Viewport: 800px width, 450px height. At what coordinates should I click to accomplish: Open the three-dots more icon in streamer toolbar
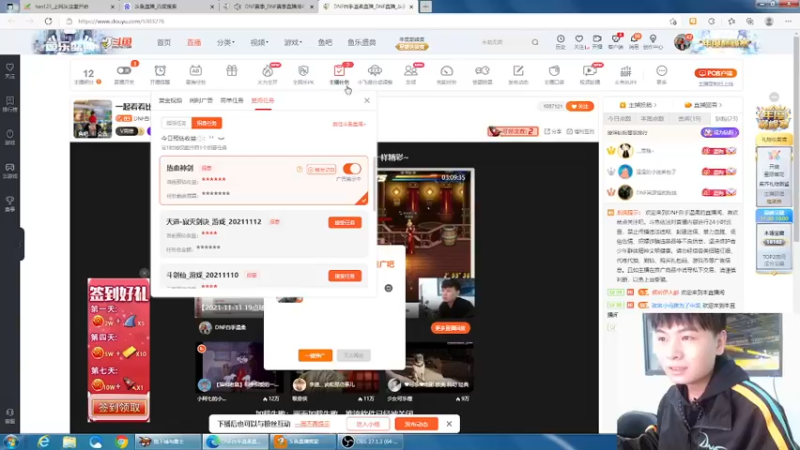pyautogui.click(x=662, y=70)
